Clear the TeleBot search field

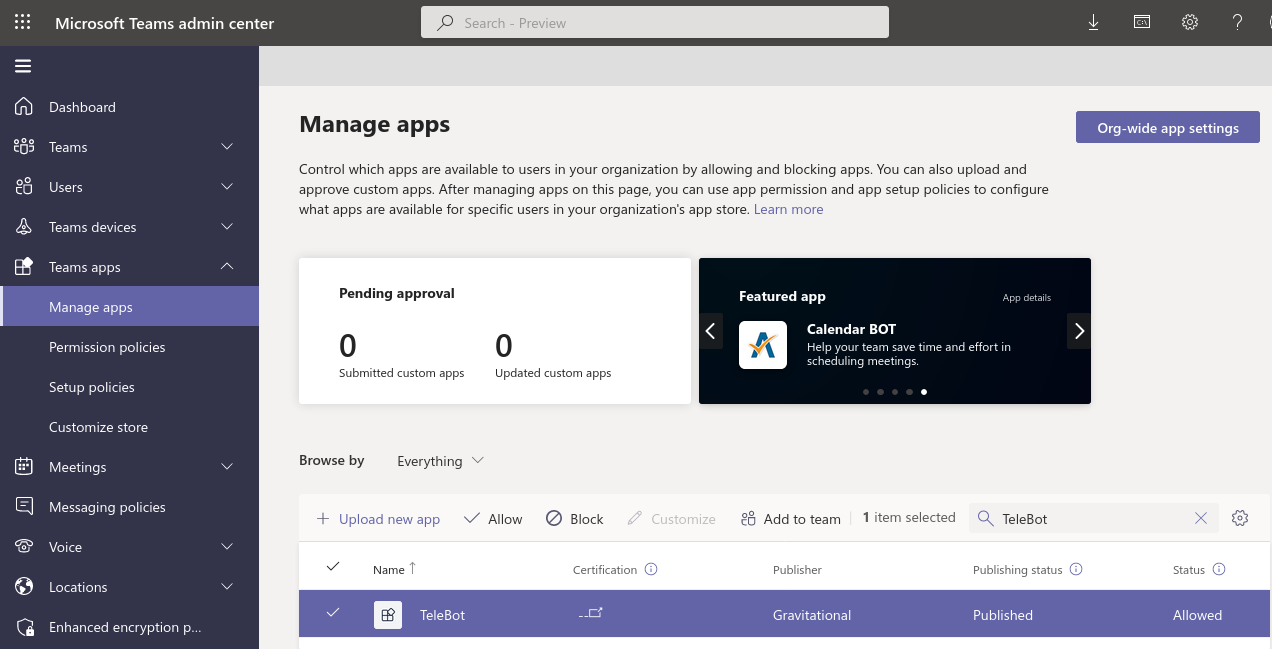point(1201,518)
